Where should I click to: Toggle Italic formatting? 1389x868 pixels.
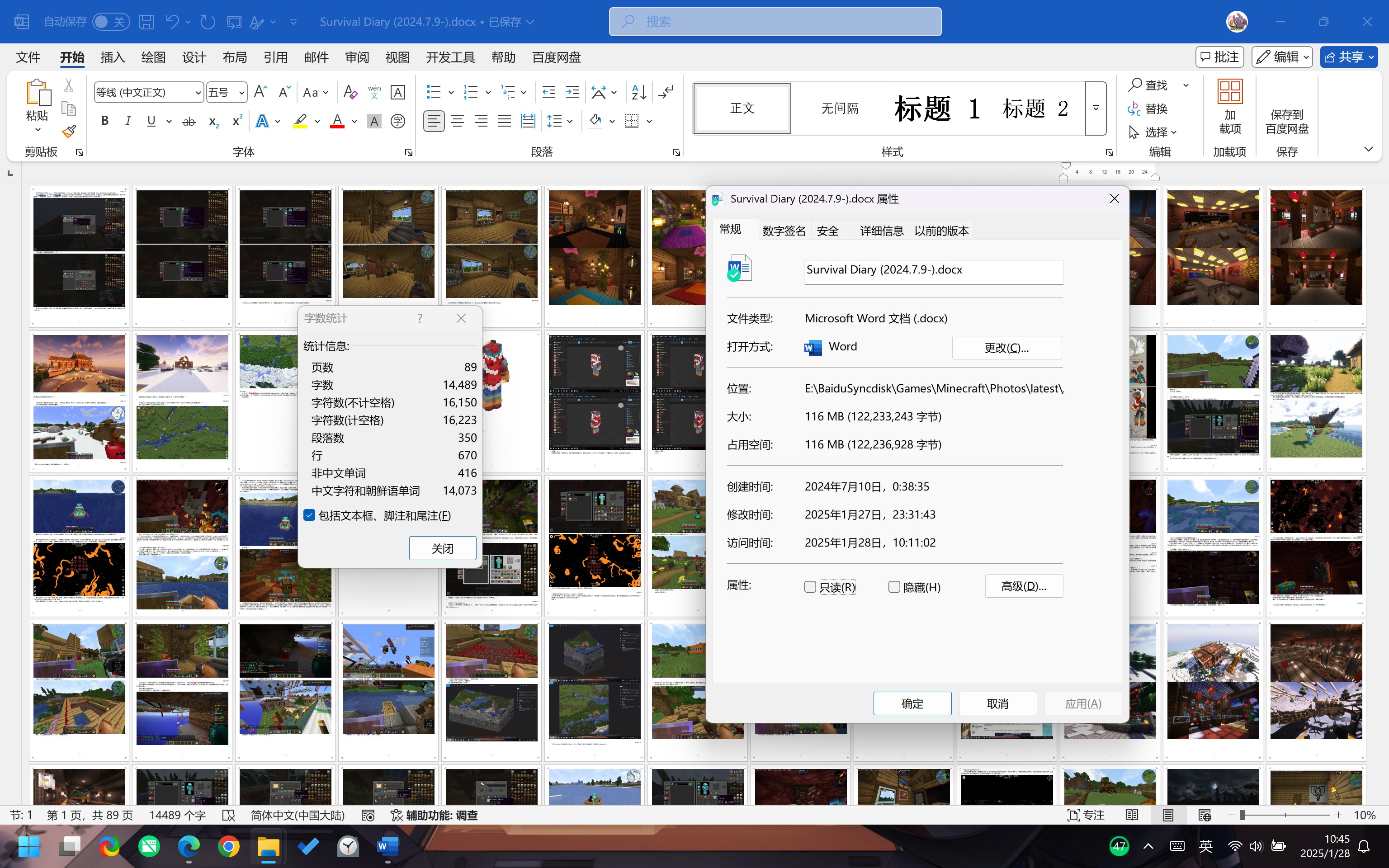128,121
